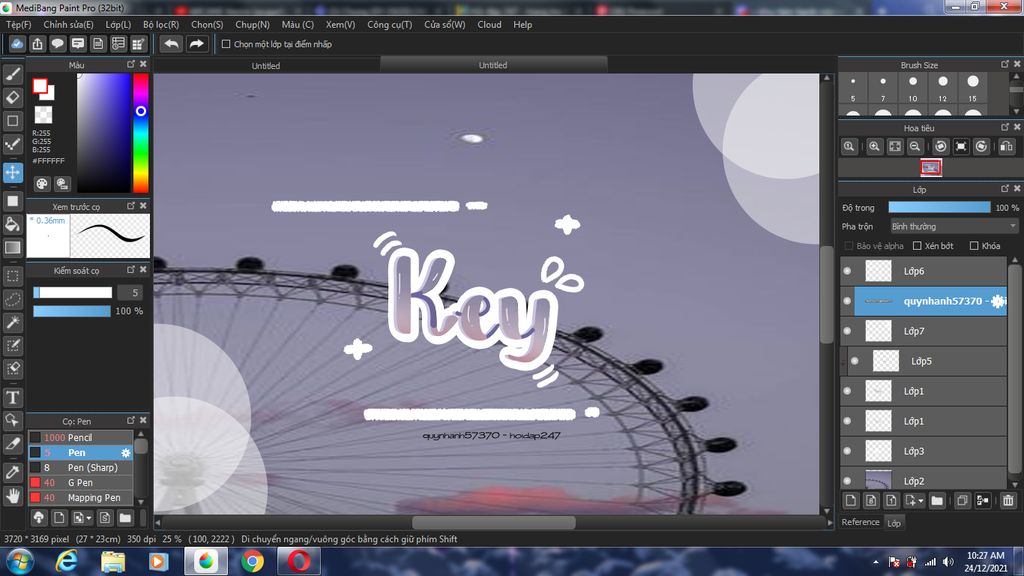Screen dimensions: 1024x576
Task: Click the layer 'Độ trong' opacity slider
Action: [939, 207]
